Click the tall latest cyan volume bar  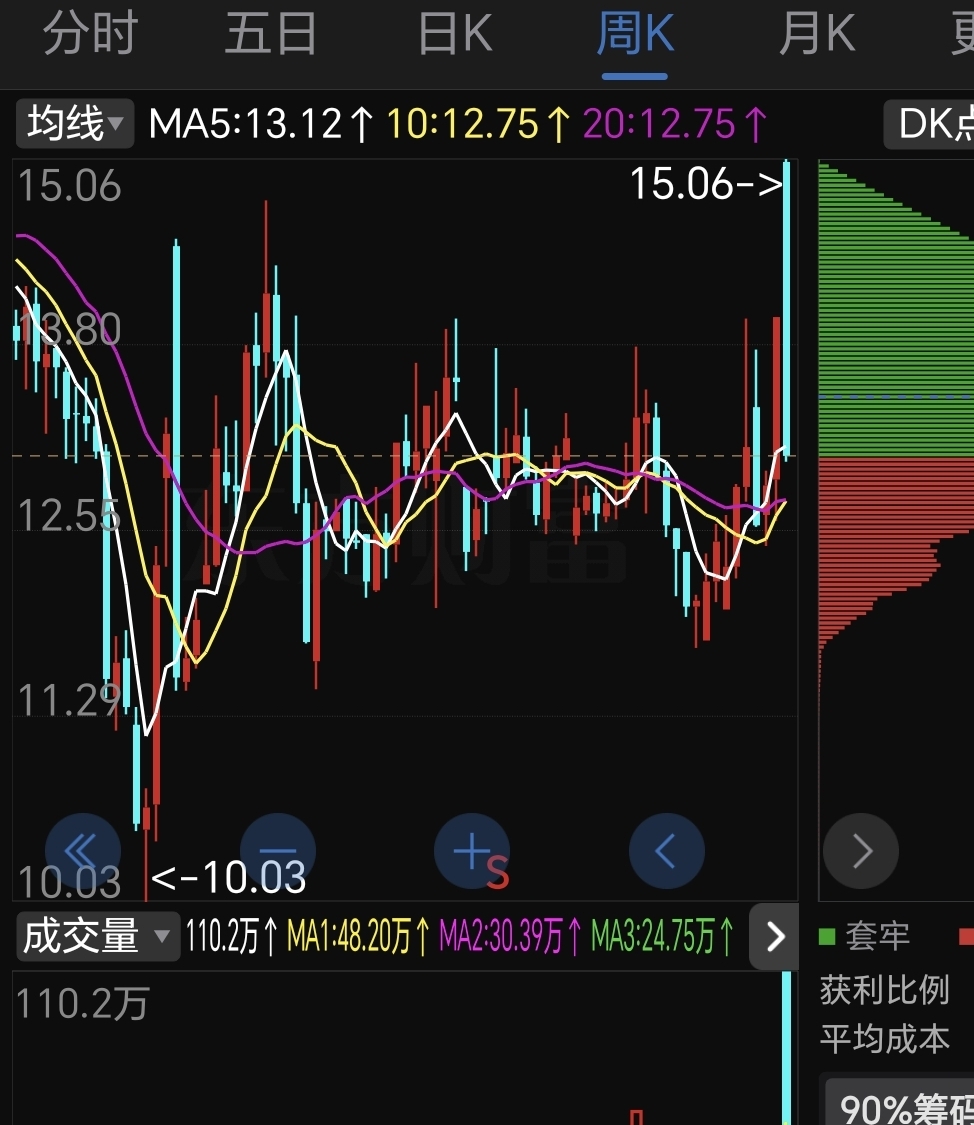point(787,1048)
